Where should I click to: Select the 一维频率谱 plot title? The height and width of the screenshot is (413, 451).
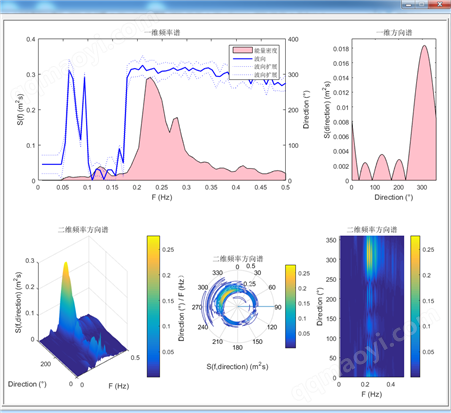[x=162, y=32]
